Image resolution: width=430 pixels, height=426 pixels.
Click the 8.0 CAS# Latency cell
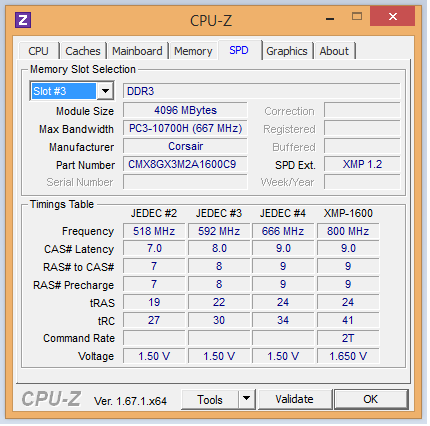pos(219,249)
